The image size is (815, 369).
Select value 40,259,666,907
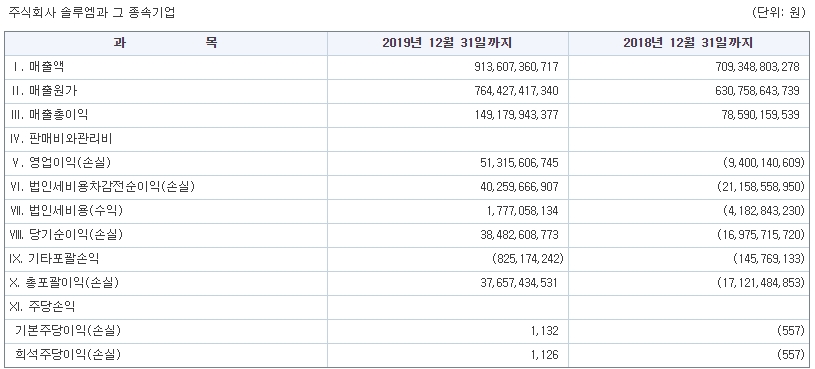(520, 187)
